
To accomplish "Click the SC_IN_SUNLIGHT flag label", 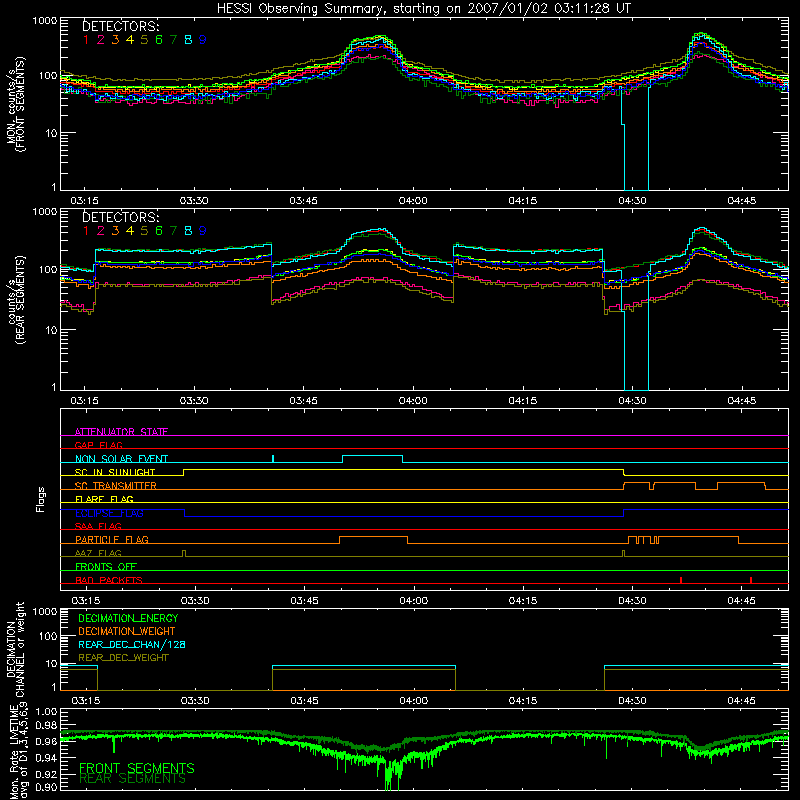I will 115,472.
